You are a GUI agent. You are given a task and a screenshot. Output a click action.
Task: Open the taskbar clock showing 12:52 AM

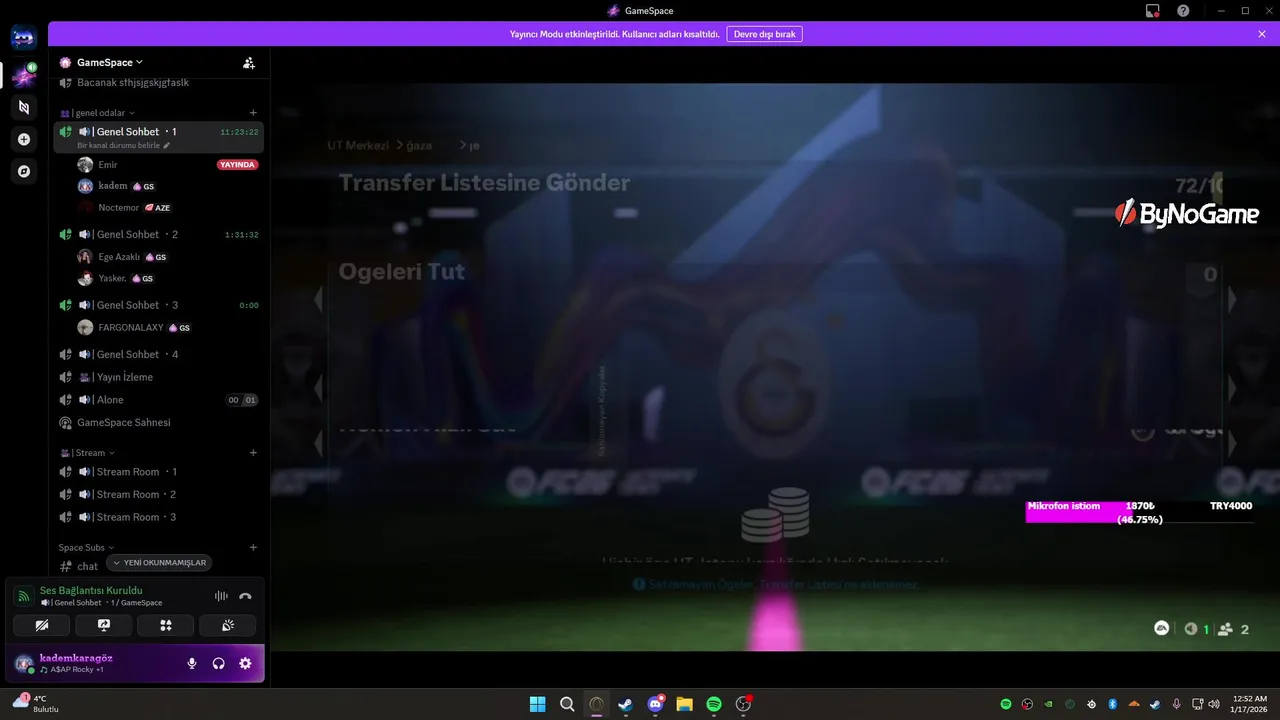(1251, 704)
